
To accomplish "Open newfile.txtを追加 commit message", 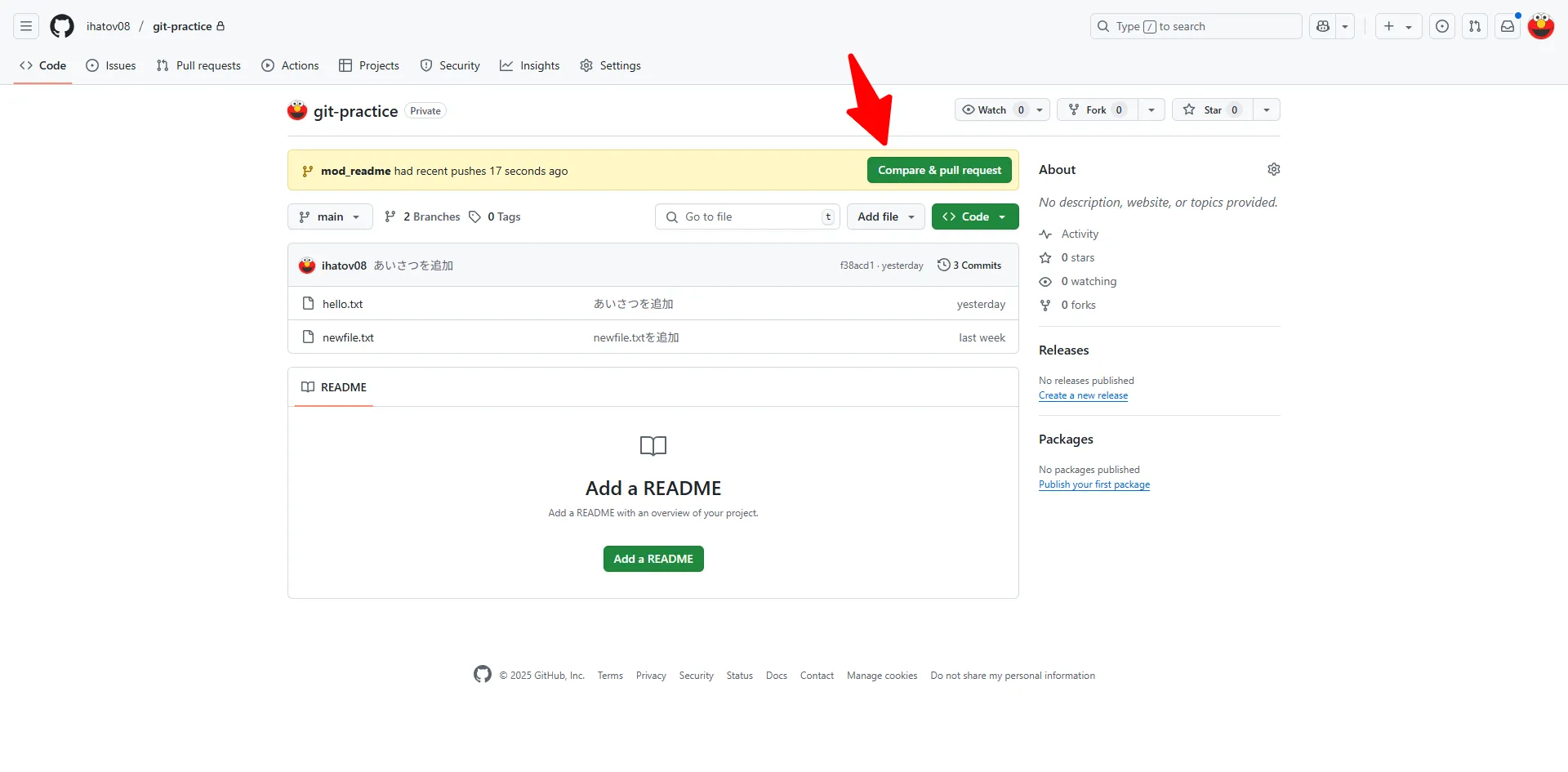I will click(x=636, y=337).
